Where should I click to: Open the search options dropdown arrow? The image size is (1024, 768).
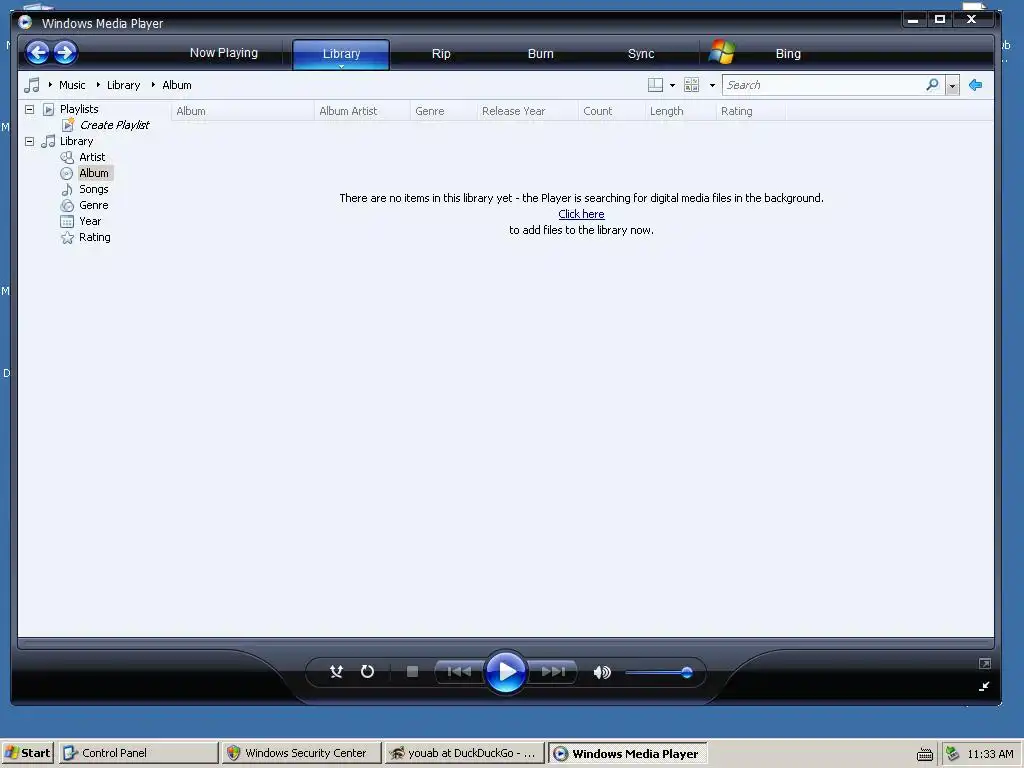tap(953, 86)
